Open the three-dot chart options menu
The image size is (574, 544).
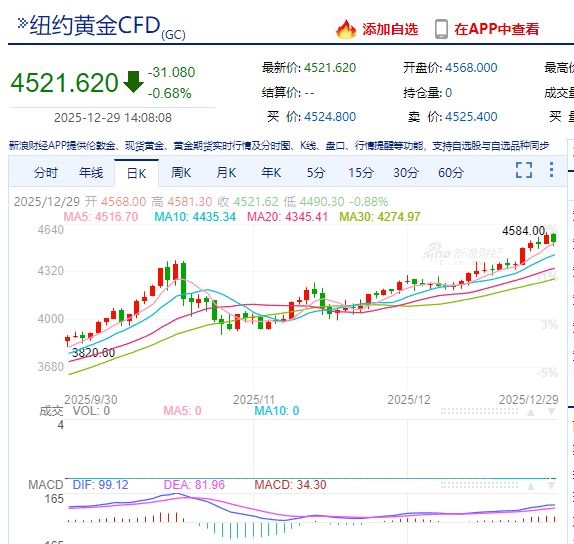pos(551,170)
